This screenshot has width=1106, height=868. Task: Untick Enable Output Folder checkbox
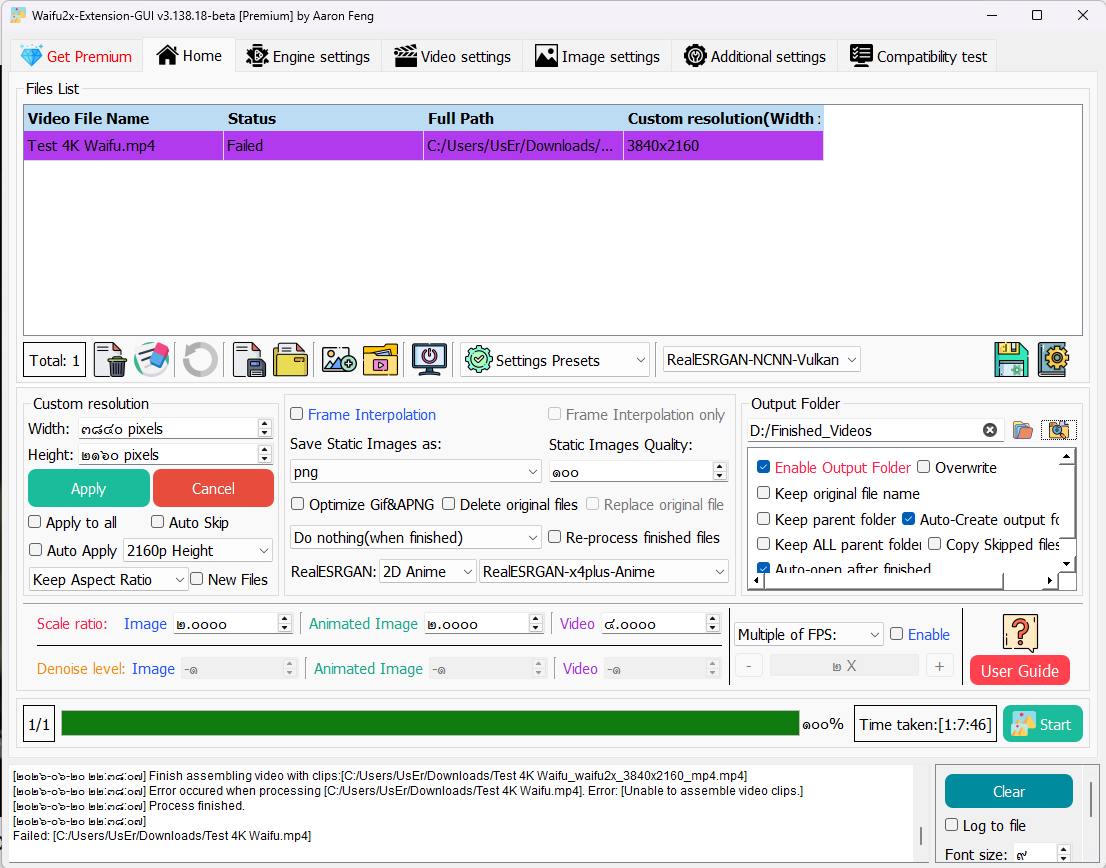(763, 467)
